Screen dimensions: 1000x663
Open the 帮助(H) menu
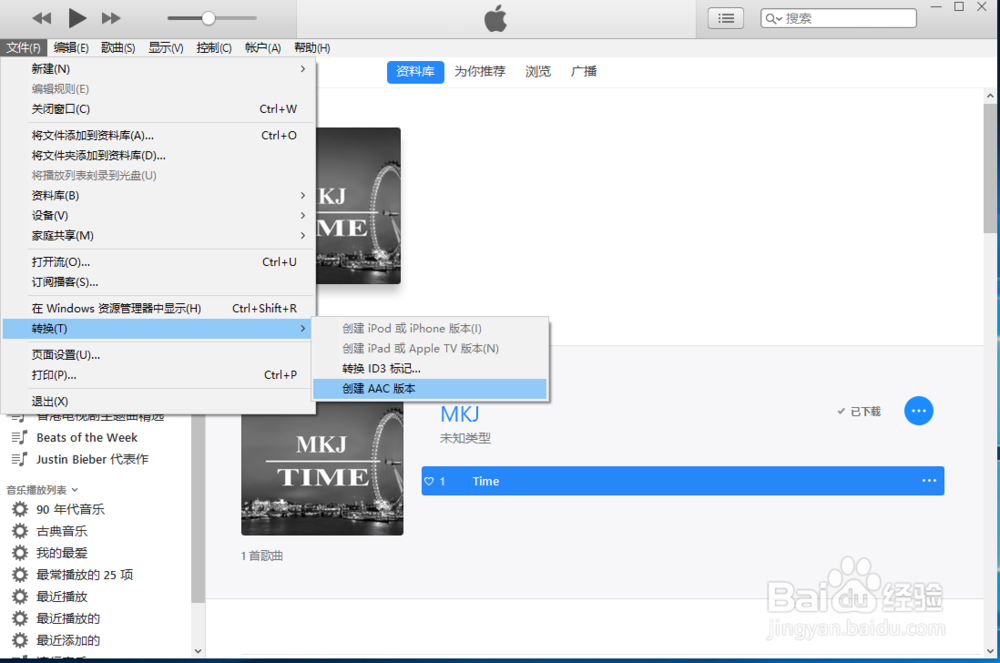[x=312, y=48]
